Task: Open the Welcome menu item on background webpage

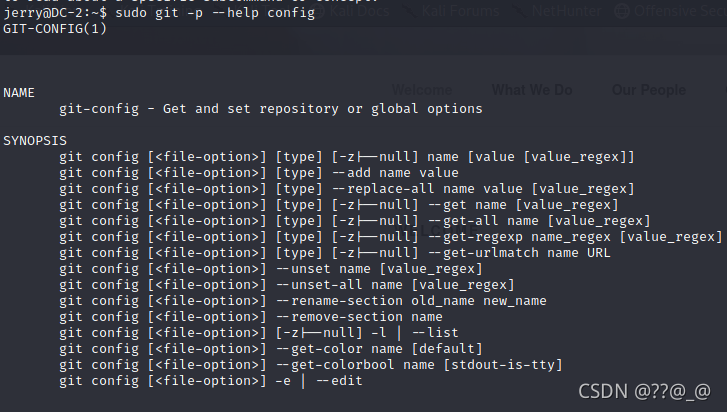Action: pos(422,90)
